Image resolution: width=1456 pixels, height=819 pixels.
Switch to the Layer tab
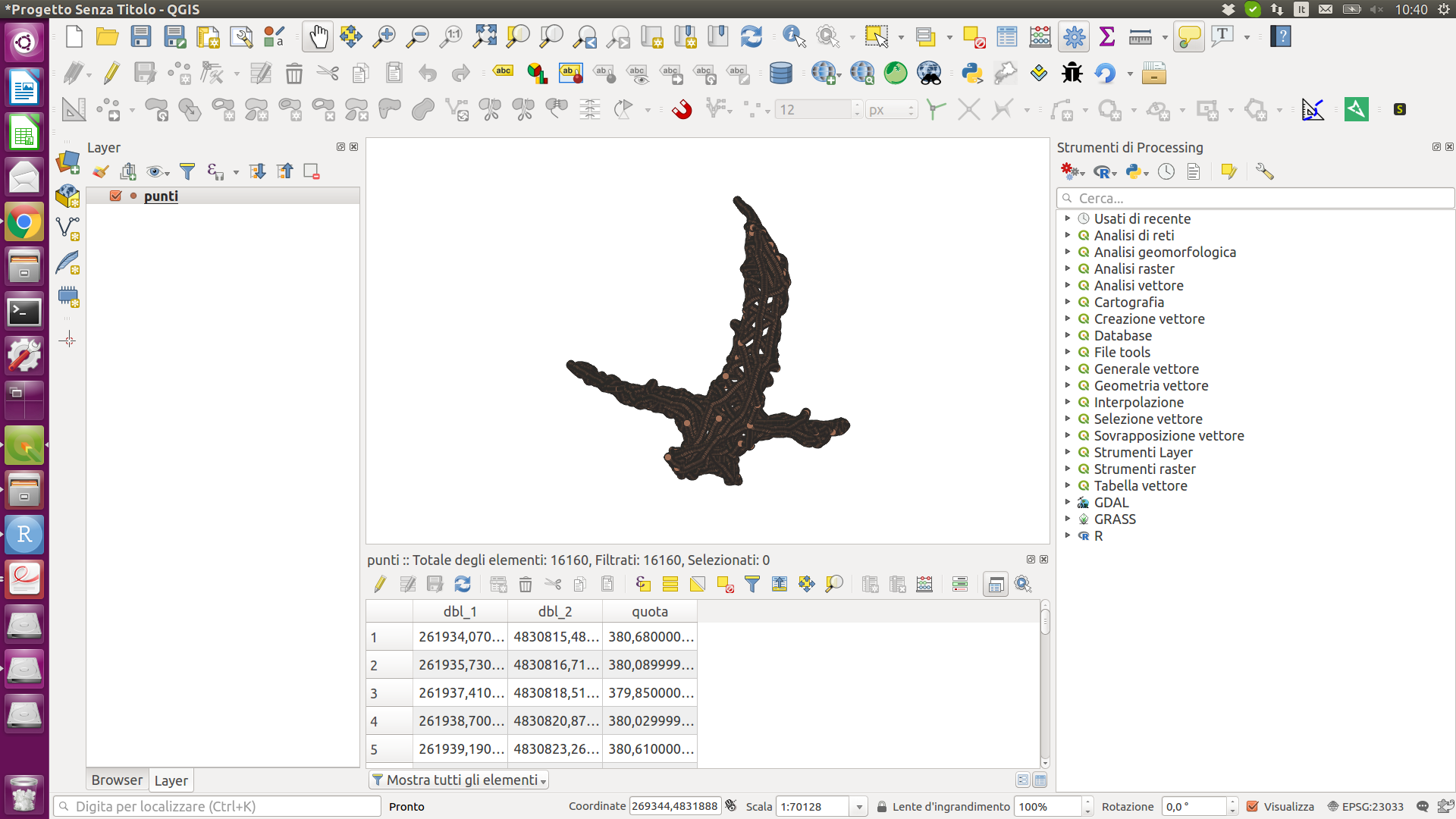pos(171,780)
